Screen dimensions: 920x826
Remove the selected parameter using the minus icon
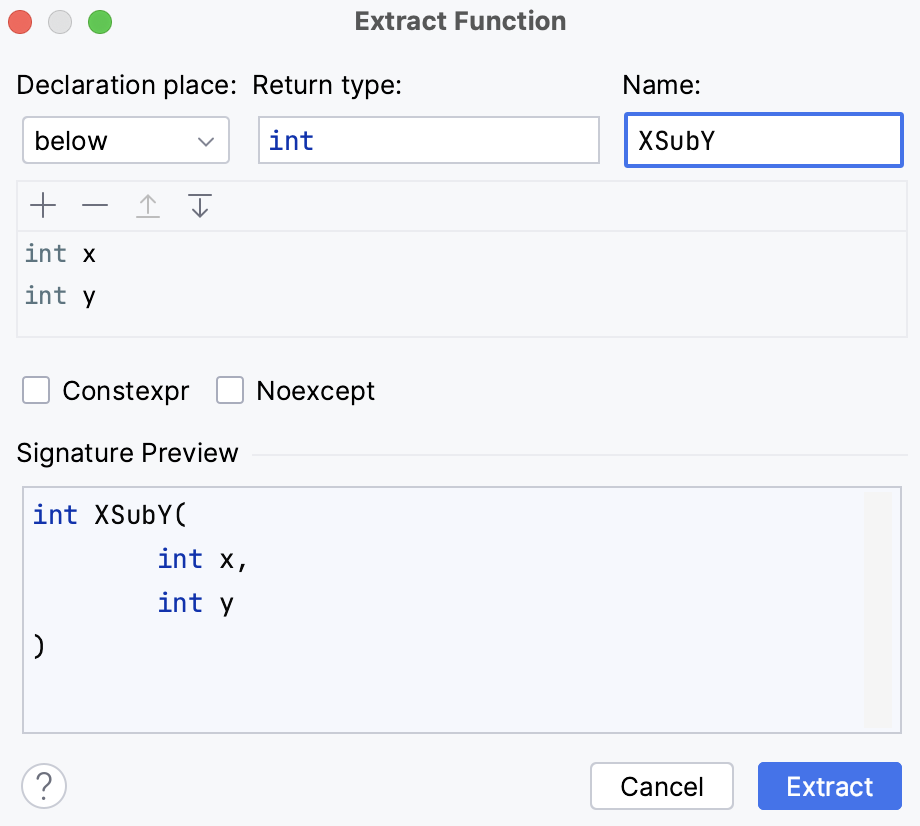click(x=95, y=205)
